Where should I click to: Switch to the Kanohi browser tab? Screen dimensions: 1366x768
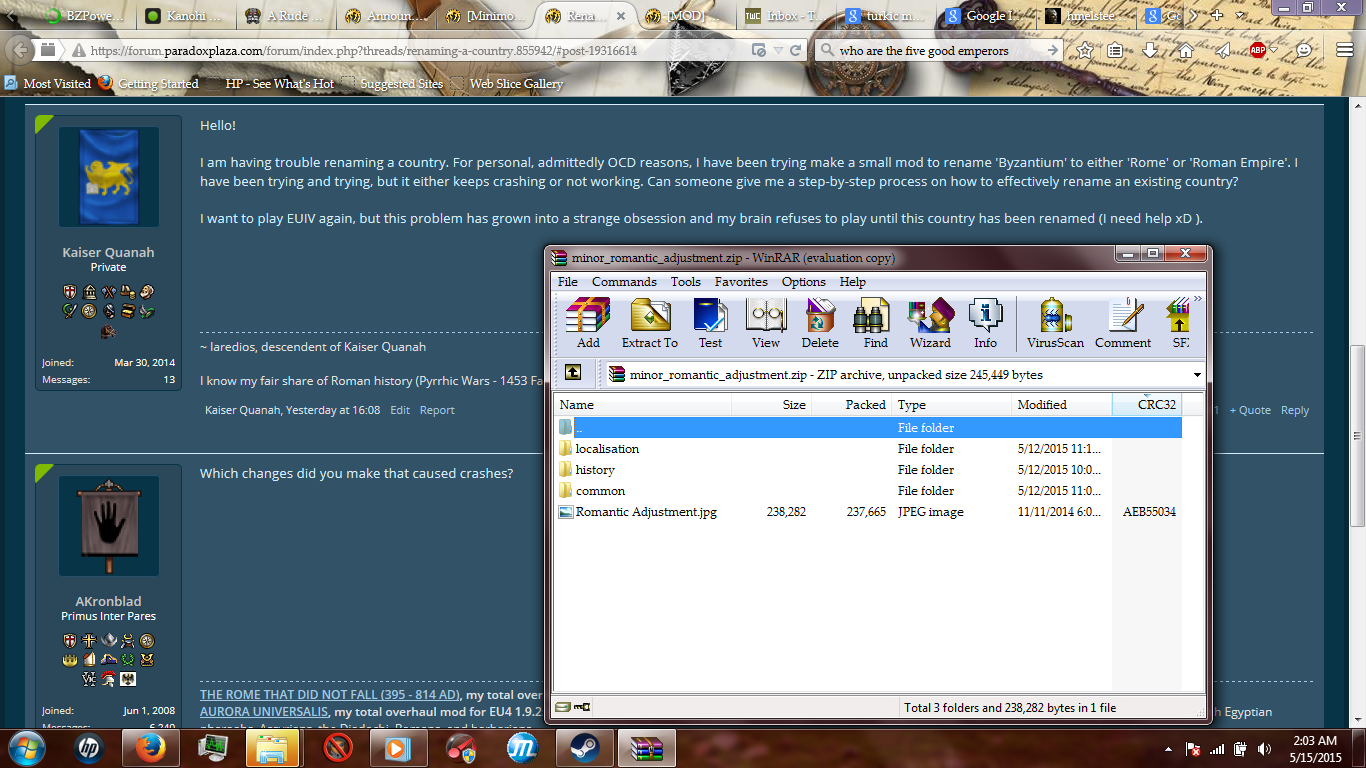tap(187, 16)
